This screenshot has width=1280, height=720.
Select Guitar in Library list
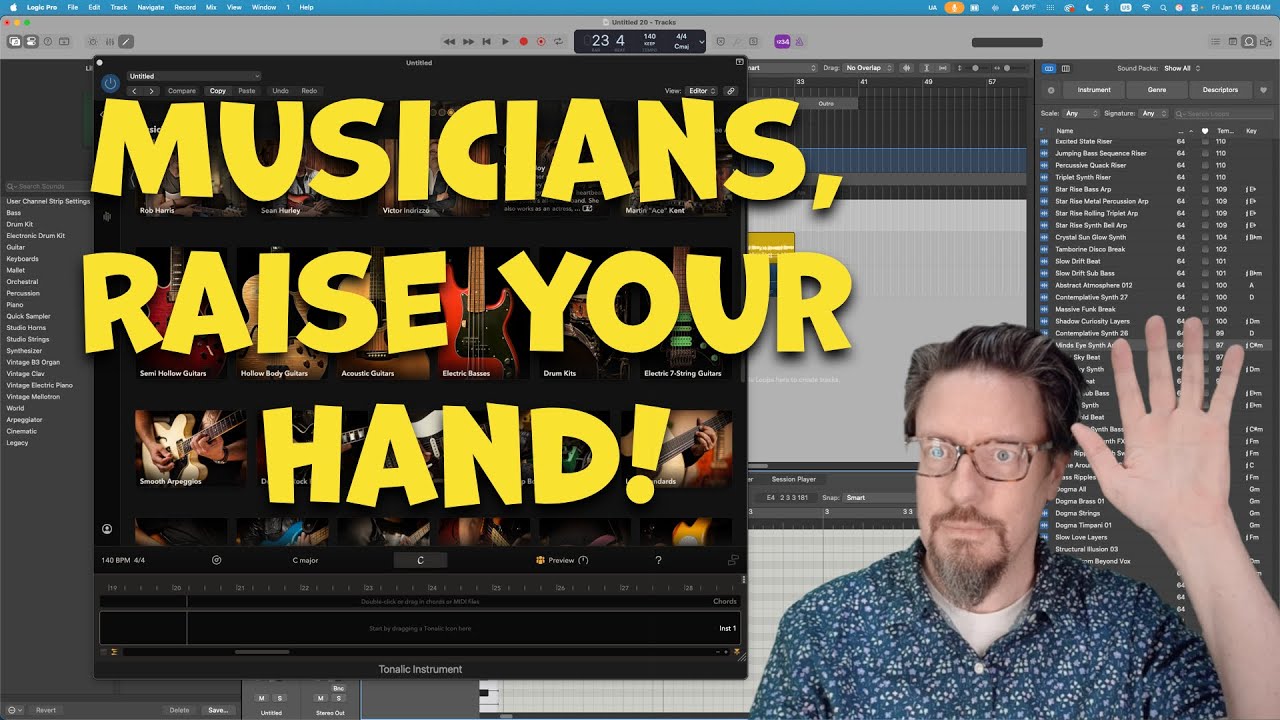pos(16,247)
